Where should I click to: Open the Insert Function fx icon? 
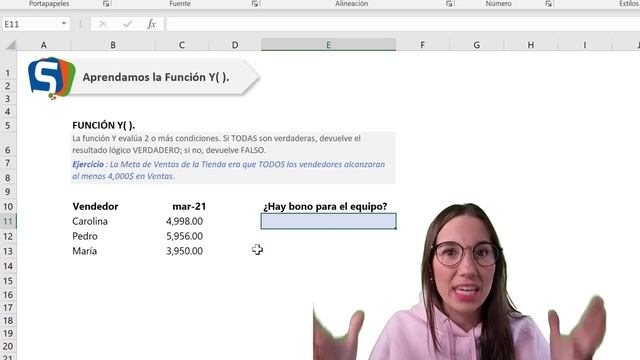tap(151, 24)
